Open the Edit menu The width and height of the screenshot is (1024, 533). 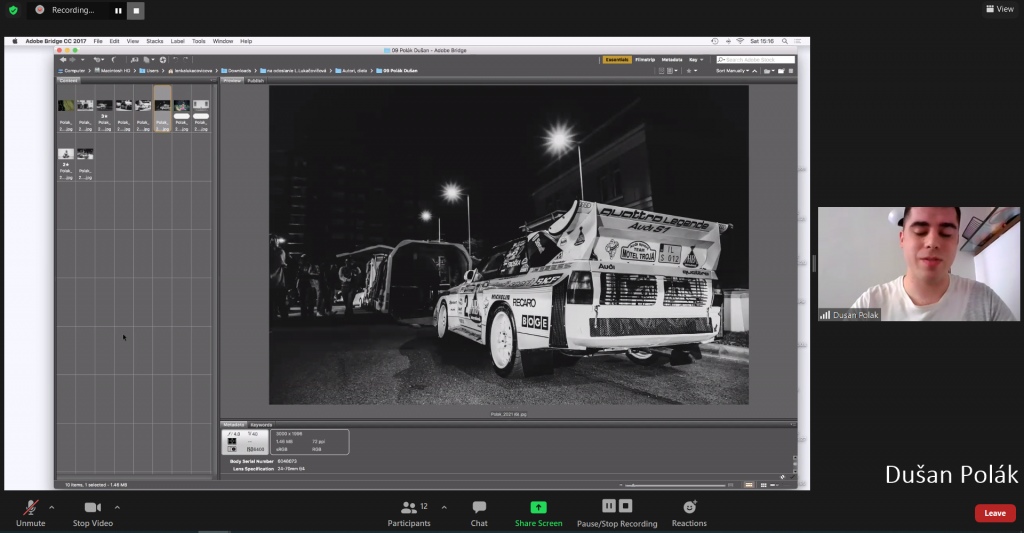click(114, 41)
